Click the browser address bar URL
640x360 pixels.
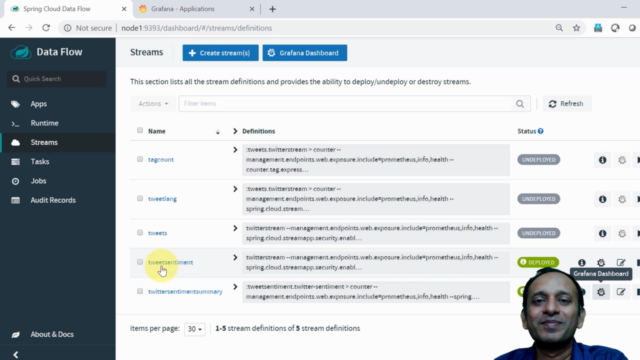(x=197, y=28)
